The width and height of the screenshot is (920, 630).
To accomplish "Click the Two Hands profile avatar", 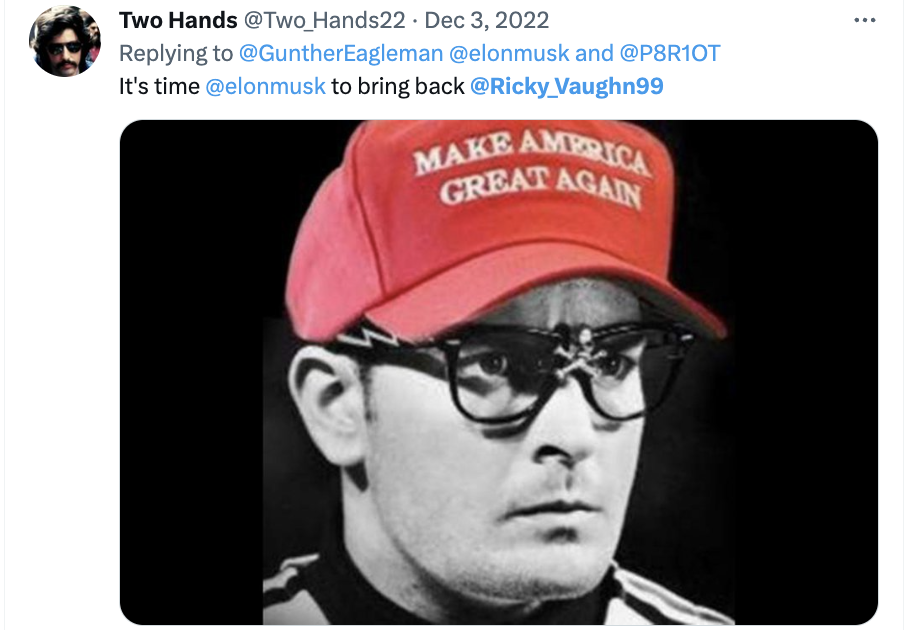I will [x=65, y=41].
